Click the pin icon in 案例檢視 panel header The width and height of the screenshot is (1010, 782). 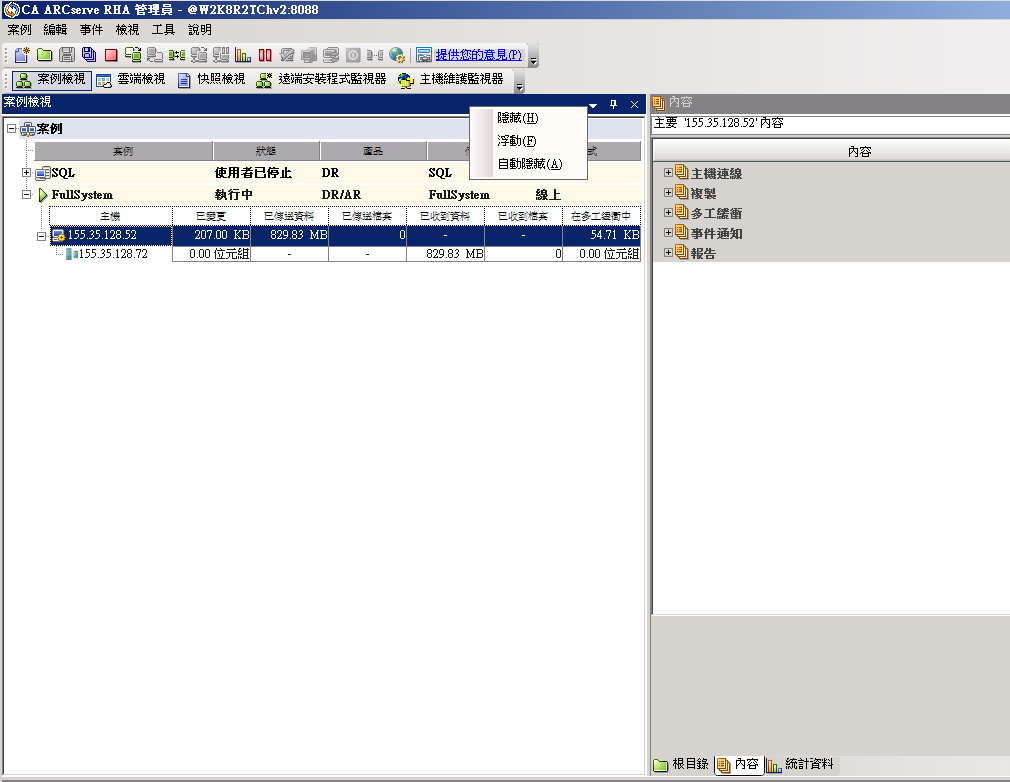point(614,104)
